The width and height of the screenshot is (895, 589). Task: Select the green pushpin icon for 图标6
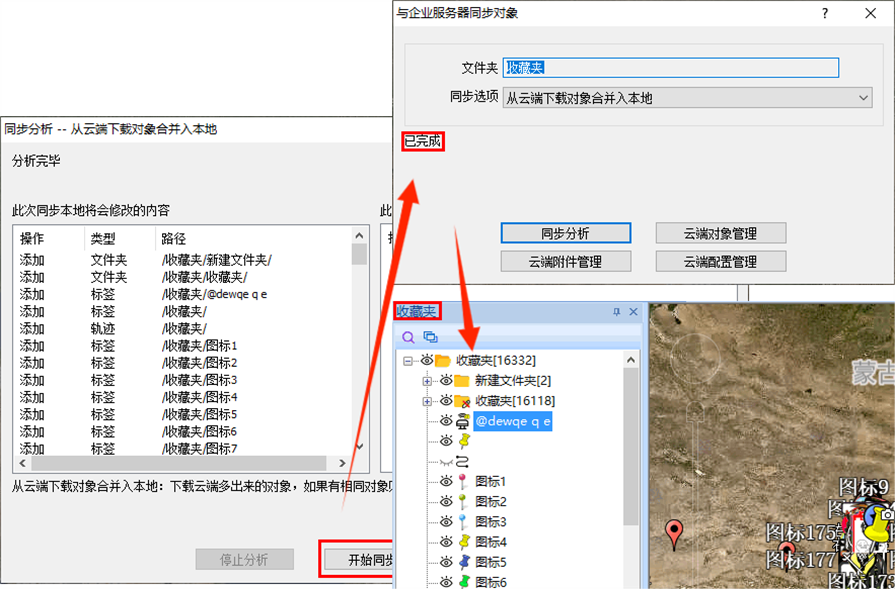pyautogui.click(x=463, y=582)
